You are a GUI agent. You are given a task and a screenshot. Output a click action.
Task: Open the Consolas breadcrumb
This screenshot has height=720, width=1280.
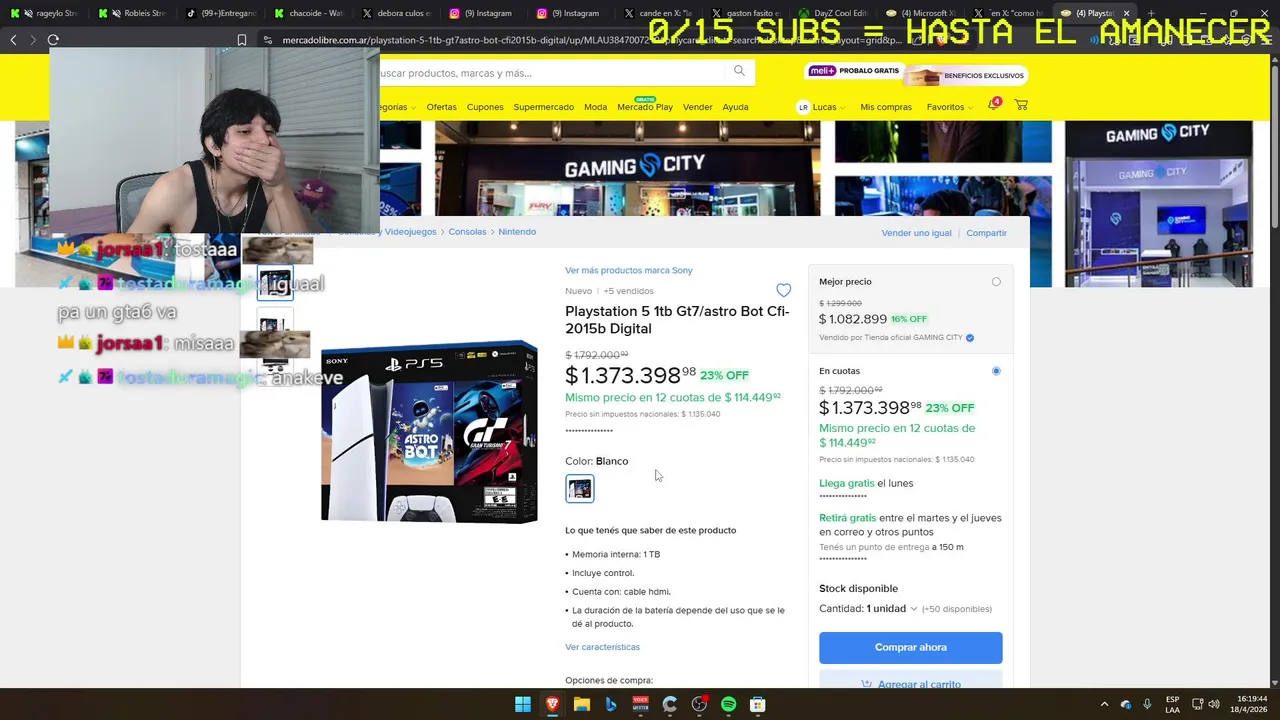[467, 232]
